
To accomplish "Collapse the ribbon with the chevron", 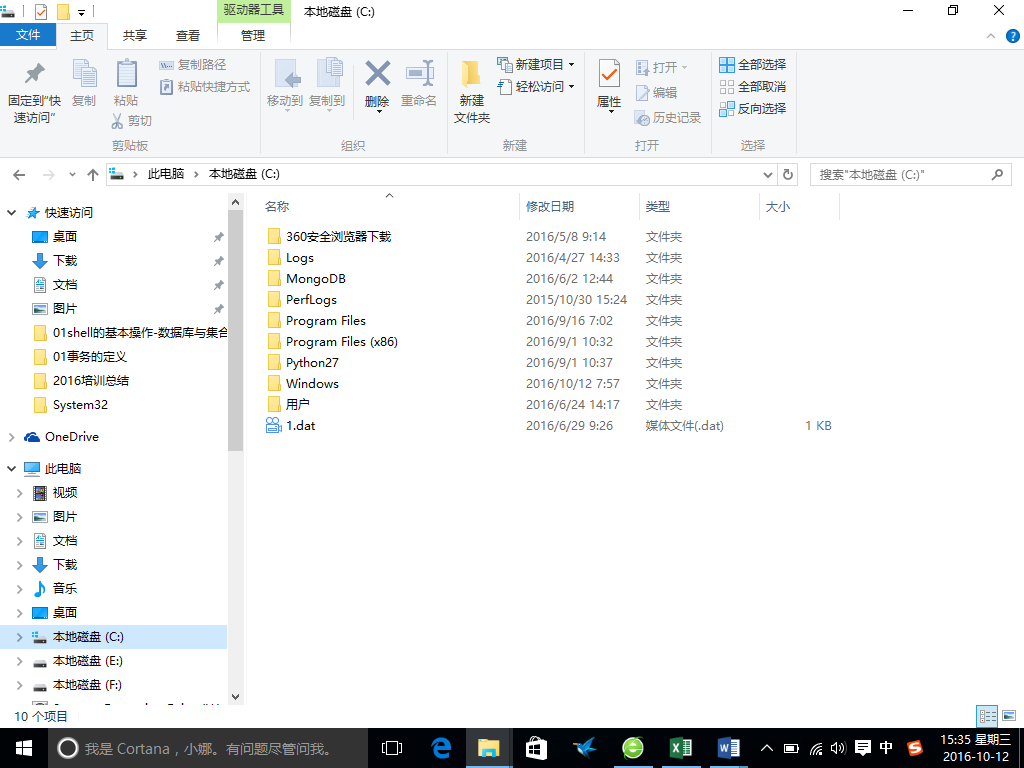I will (991, 36).
